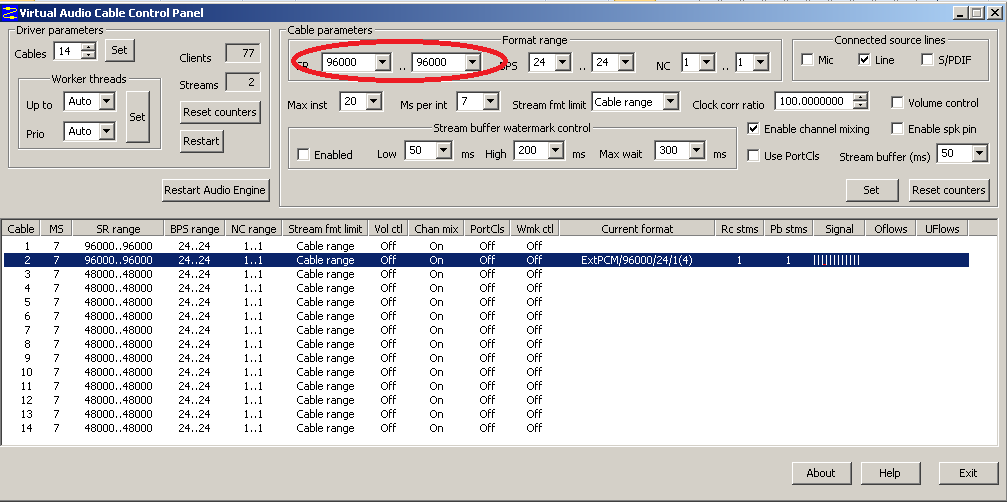The image size is (1007, 502).
Task: Open the Ms per int dropdown
Action: [x=491, y=101]
